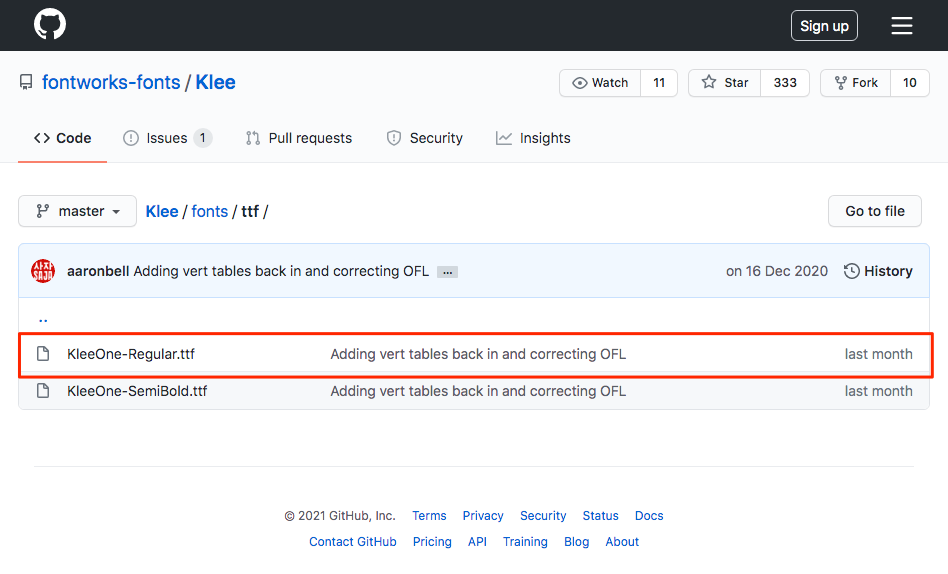
Task: Open the Docs footer link
Action: coord(649,516)
